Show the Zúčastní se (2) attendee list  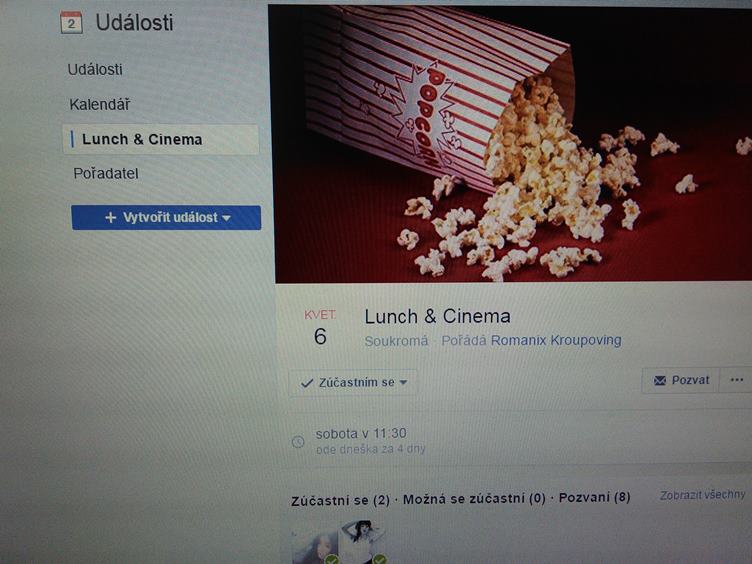(340, 500)
